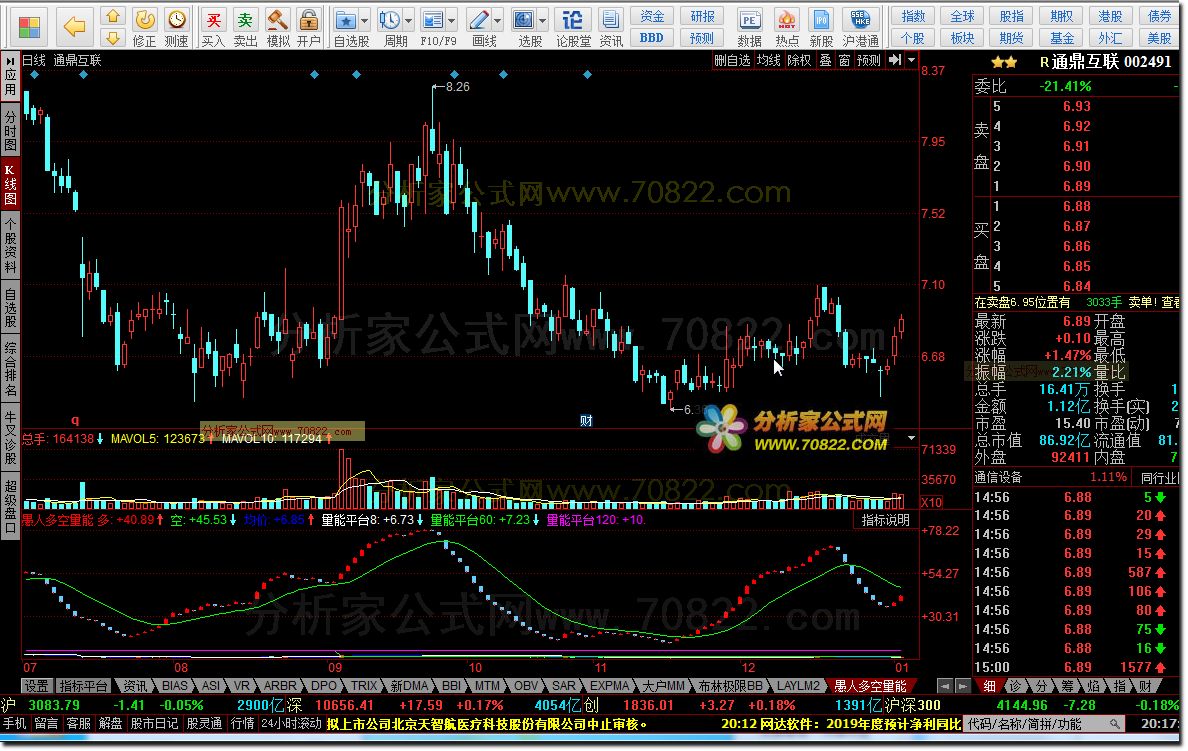Toggle 叠 overlay mode
The image size is (1188, 751).
(x=825, y=60)
